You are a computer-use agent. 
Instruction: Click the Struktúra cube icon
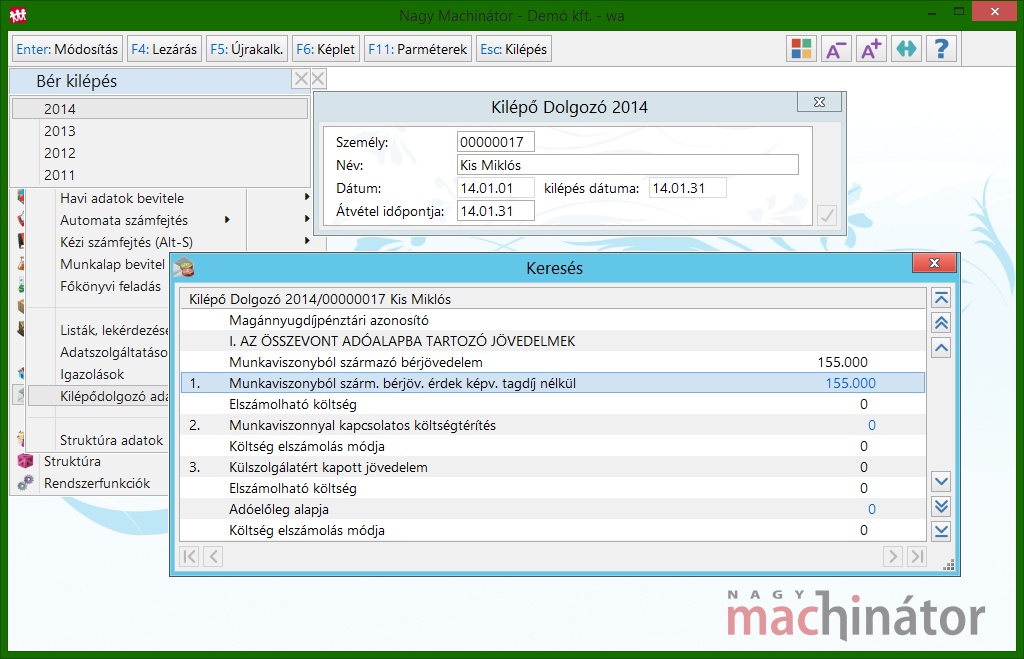pyautogui.click(x=25, y=461)
